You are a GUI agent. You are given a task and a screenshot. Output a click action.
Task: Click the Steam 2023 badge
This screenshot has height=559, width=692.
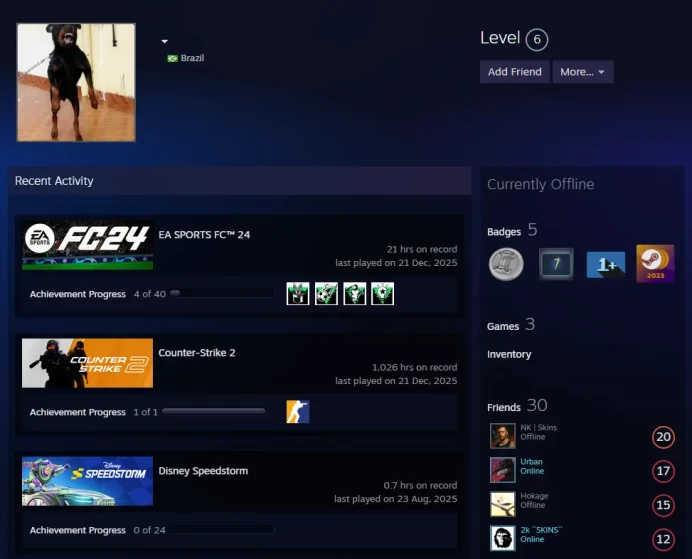[655, 264]
